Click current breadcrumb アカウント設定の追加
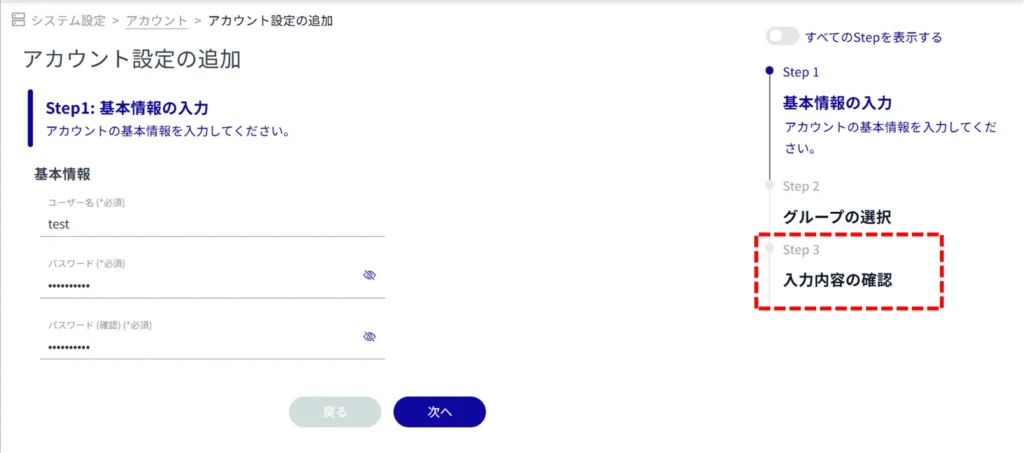Screen dimensions: 1024x453 click(x=270, y=20)
